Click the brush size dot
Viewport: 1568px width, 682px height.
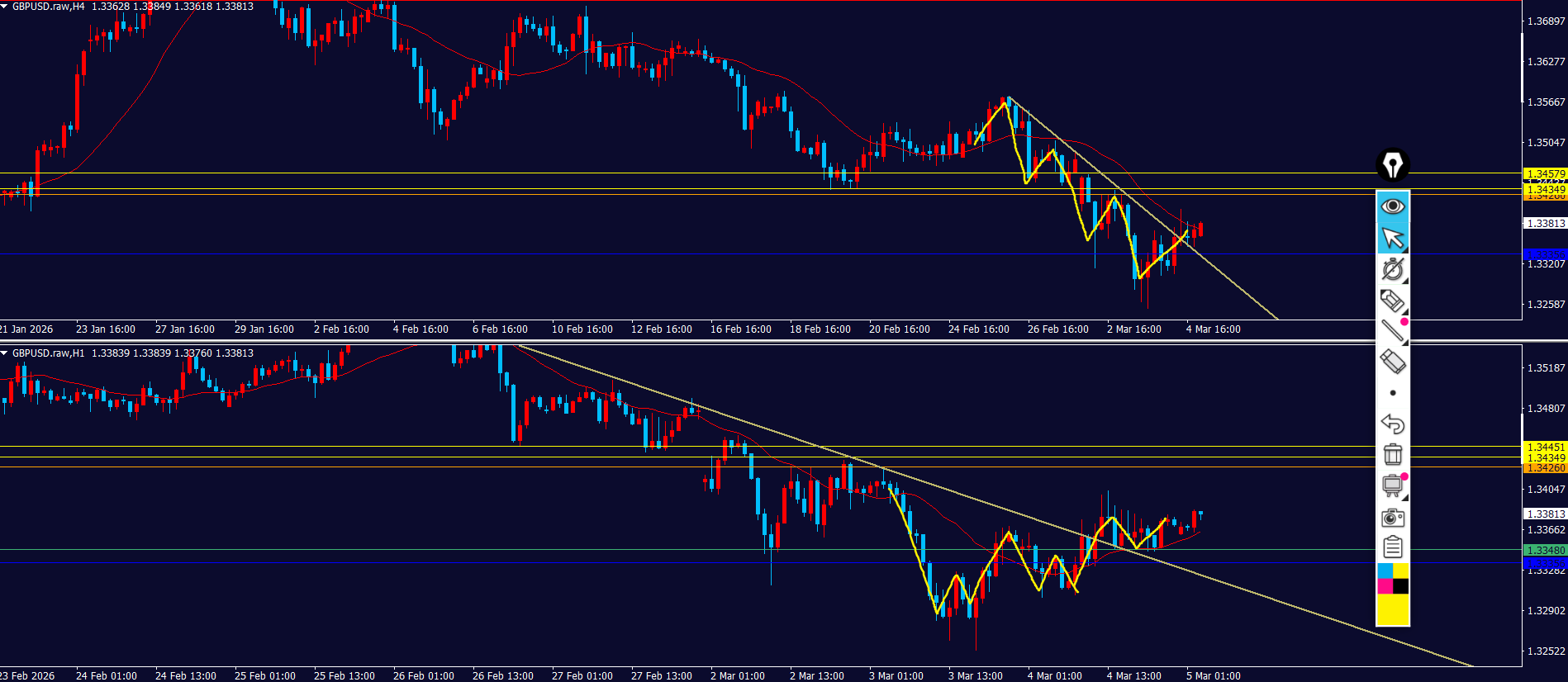click(1393, 393)
